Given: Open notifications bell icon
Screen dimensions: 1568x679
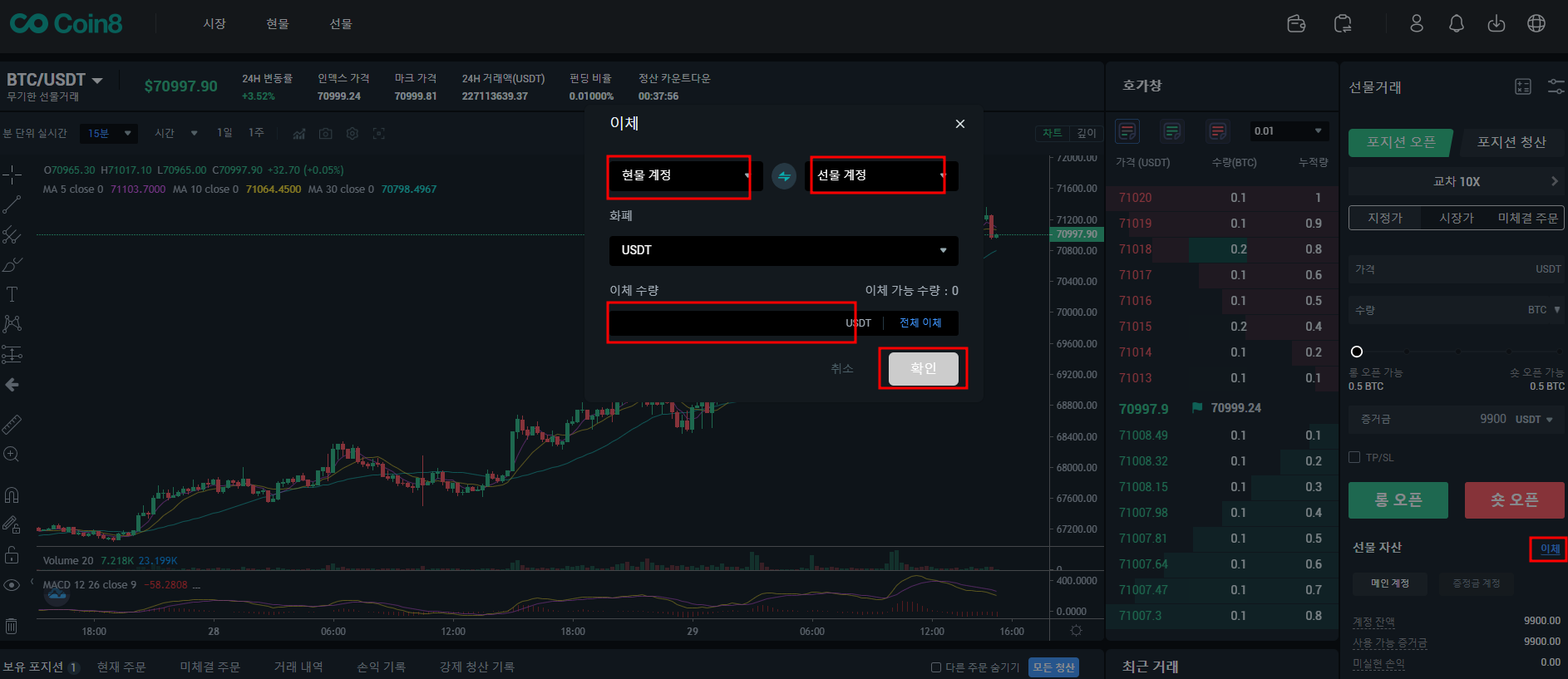Looking at the screenshot, I should (1456, 24).
